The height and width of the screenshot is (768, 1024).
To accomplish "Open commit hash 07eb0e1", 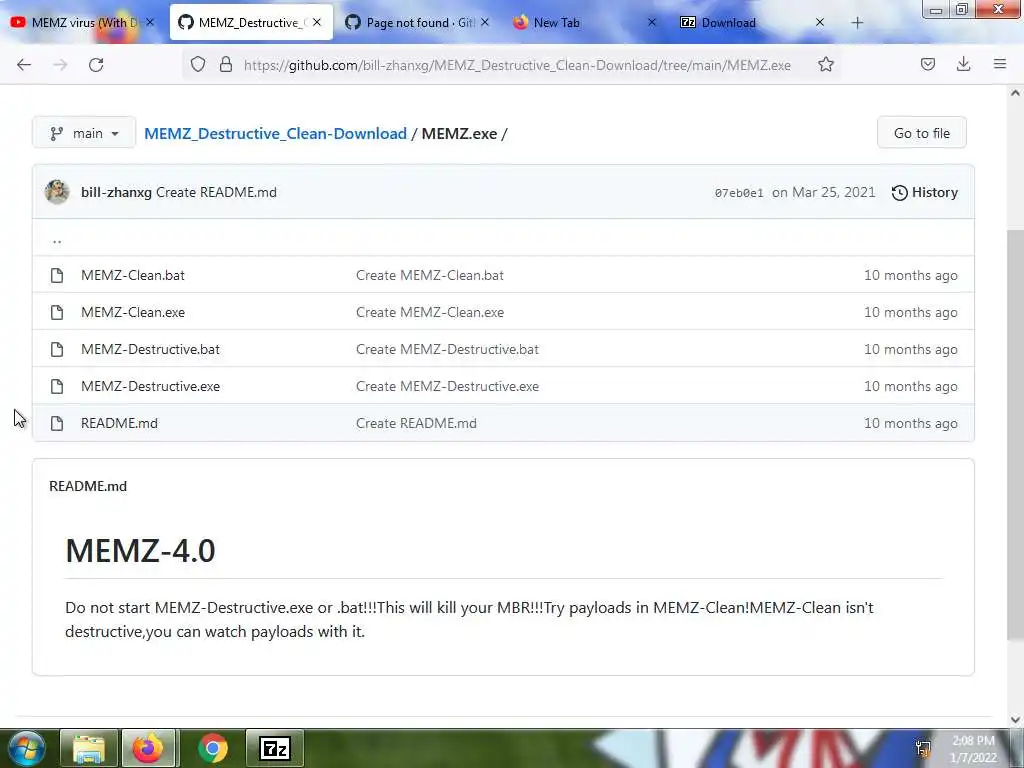I will [739, 193].
